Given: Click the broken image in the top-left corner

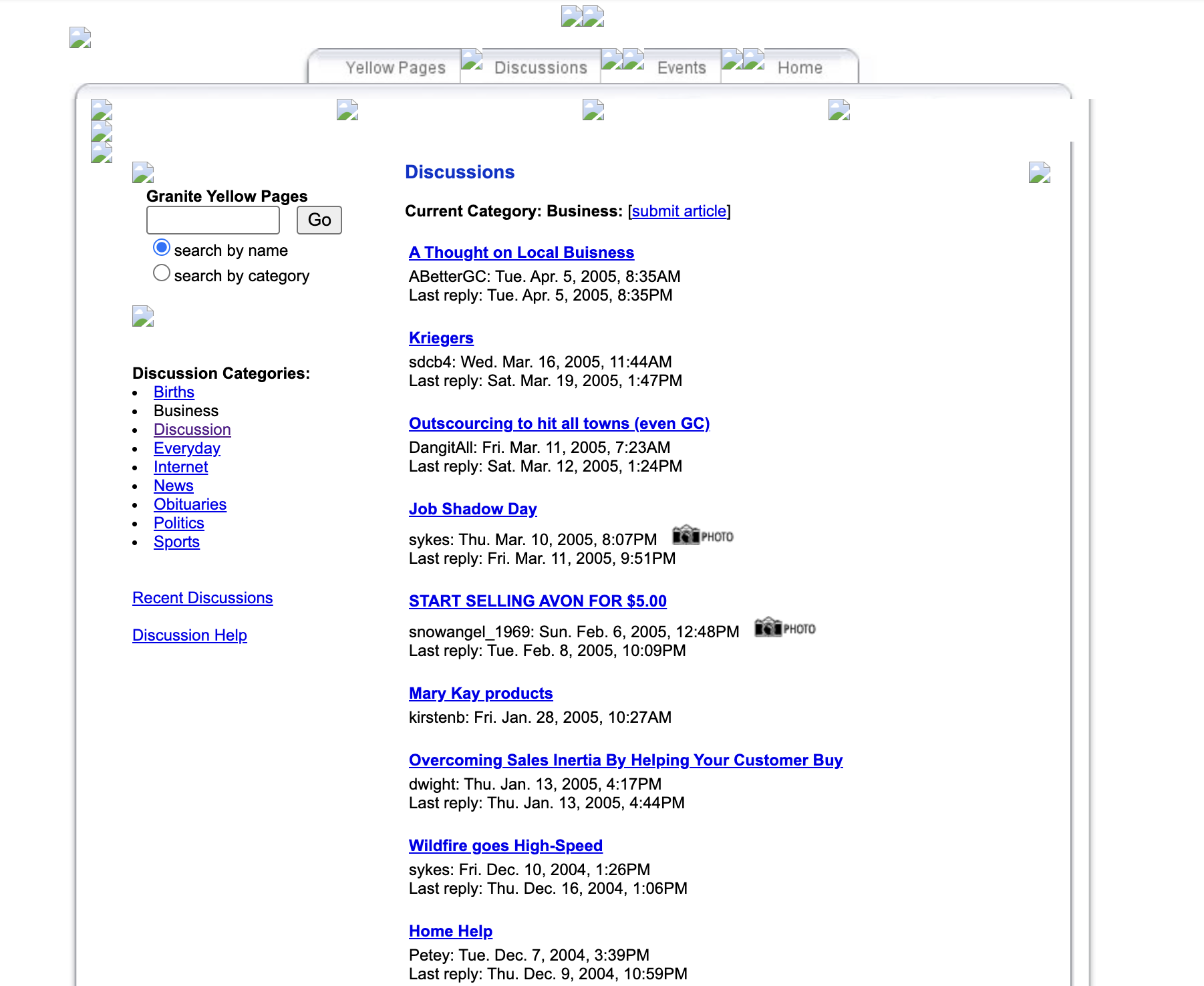Looking at the screenshot, I should (x=80, y=37).
